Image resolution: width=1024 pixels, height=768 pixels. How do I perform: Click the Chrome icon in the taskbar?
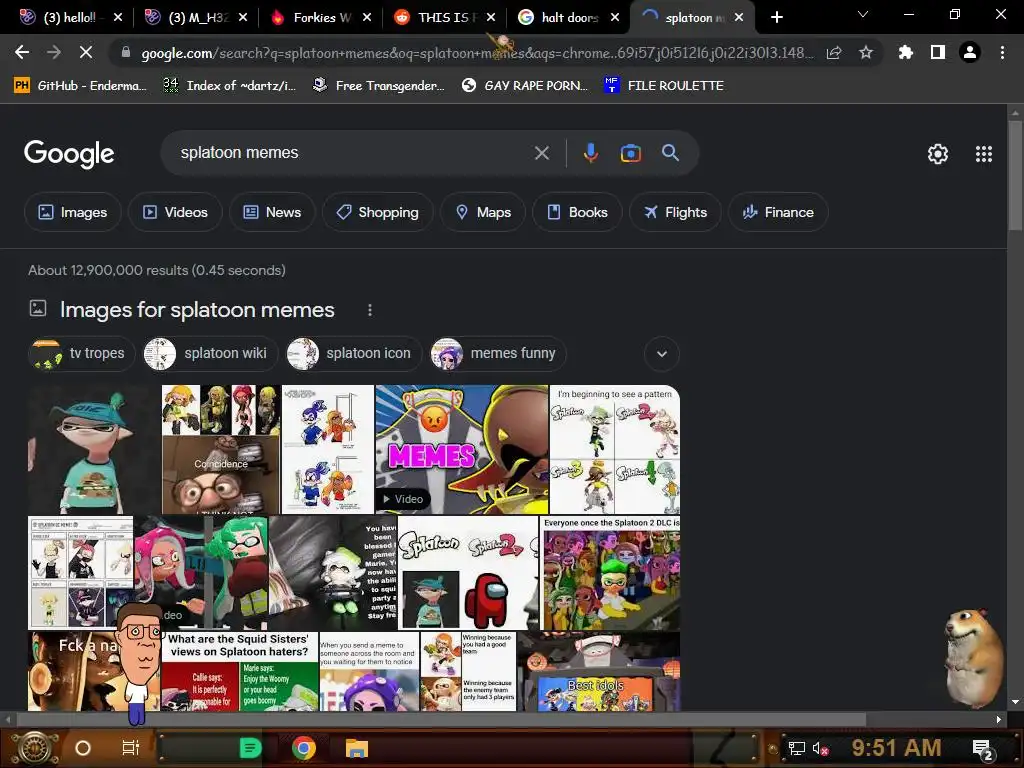click(x=304, y=747)
